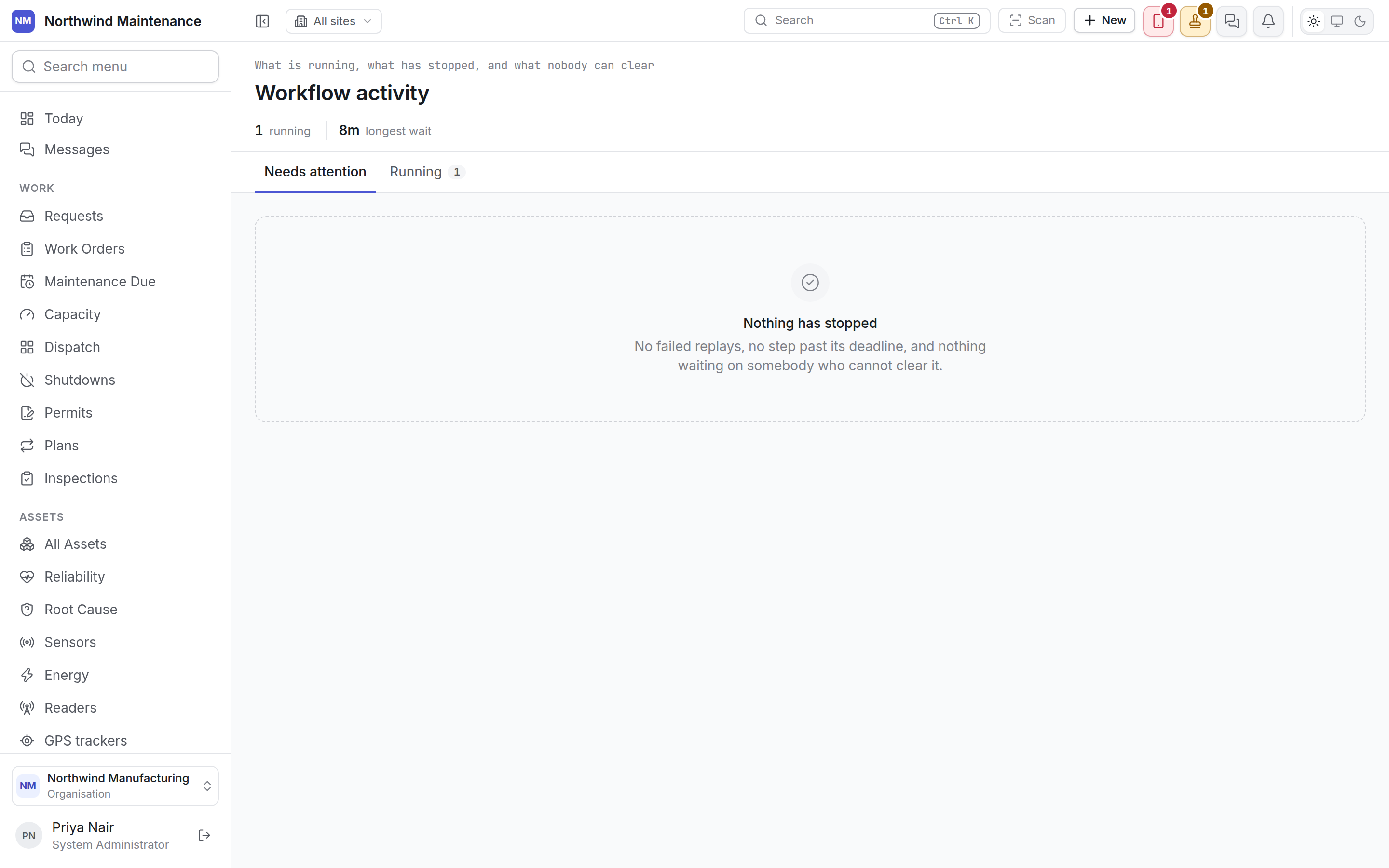Switch to the Running tab

427,172
